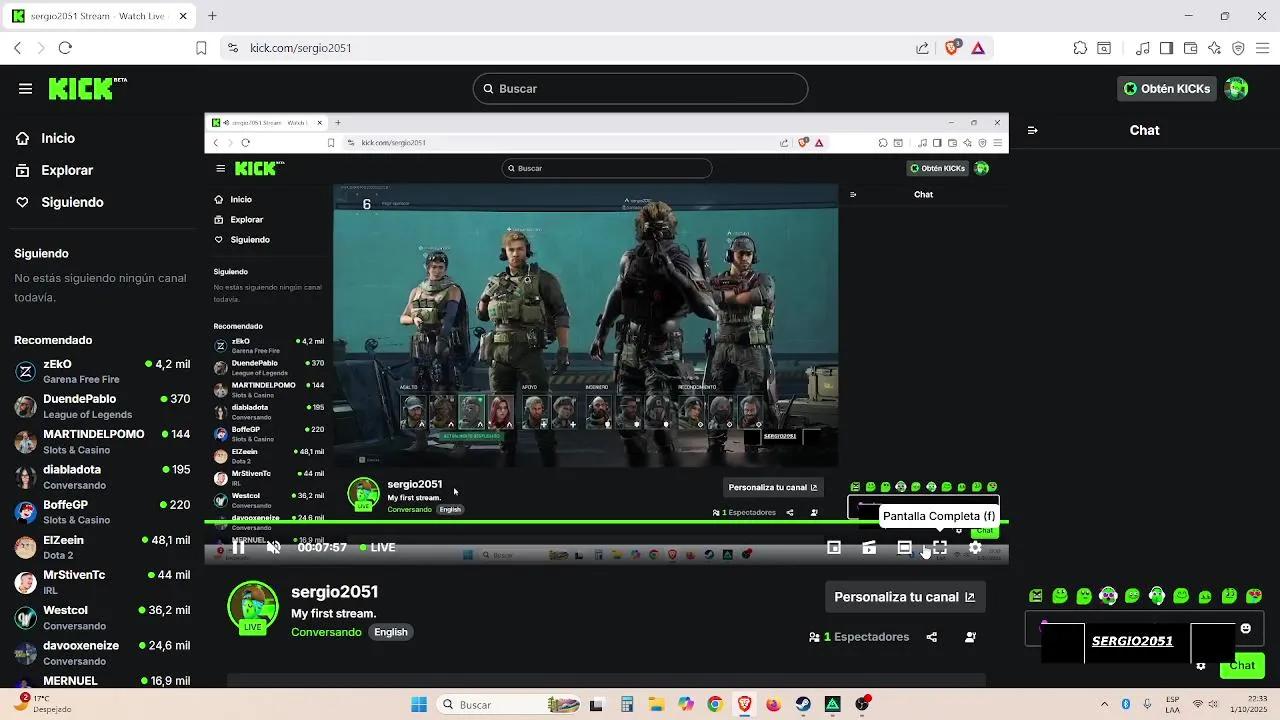Open the Windows Start menu
The height and width of the screenshot is (720, 1280).
pyautogui.click(x=419, y=704)
